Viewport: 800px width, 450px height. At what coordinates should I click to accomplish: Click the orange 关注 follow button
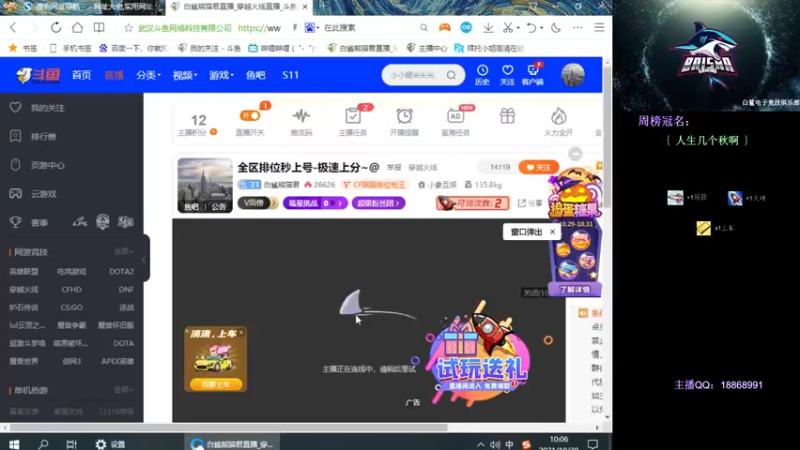point(539,167)
